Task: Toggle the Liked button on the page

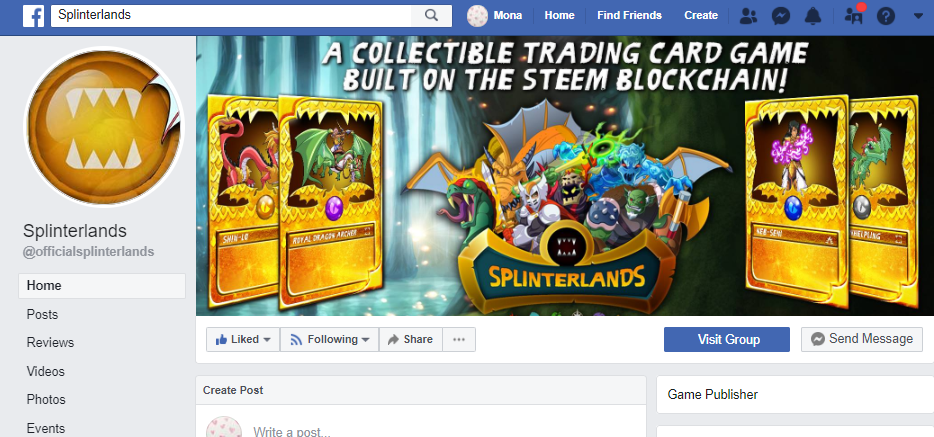Action: point(243,339)
